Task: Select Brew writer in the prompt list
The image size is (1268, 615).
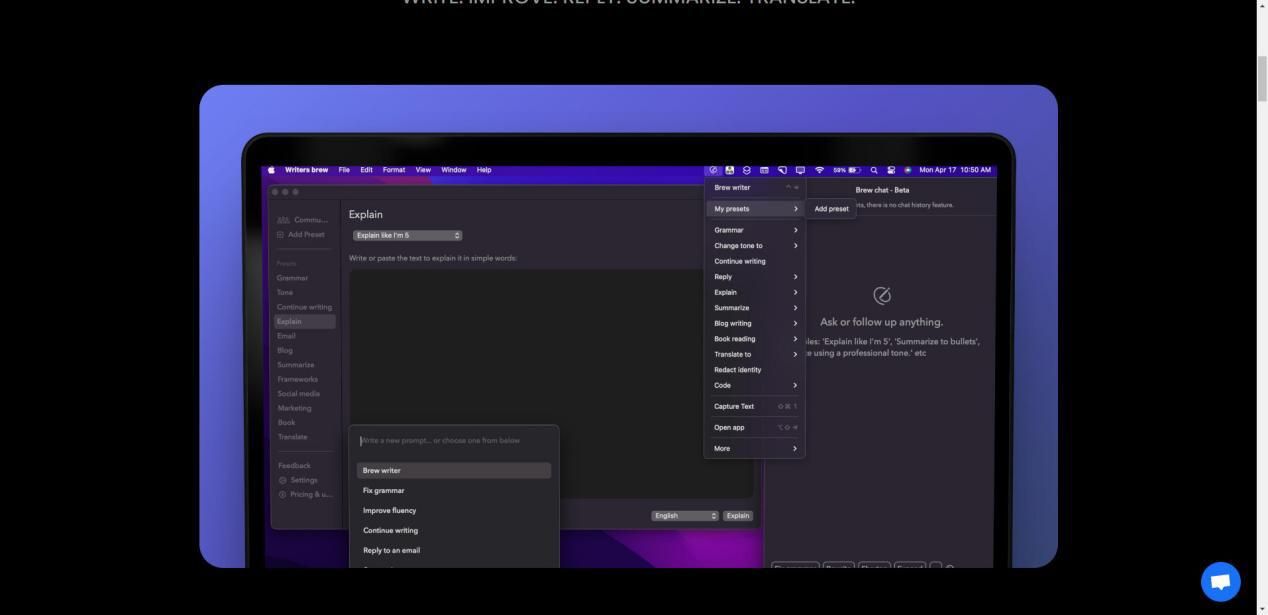Action: coord(454,471)
